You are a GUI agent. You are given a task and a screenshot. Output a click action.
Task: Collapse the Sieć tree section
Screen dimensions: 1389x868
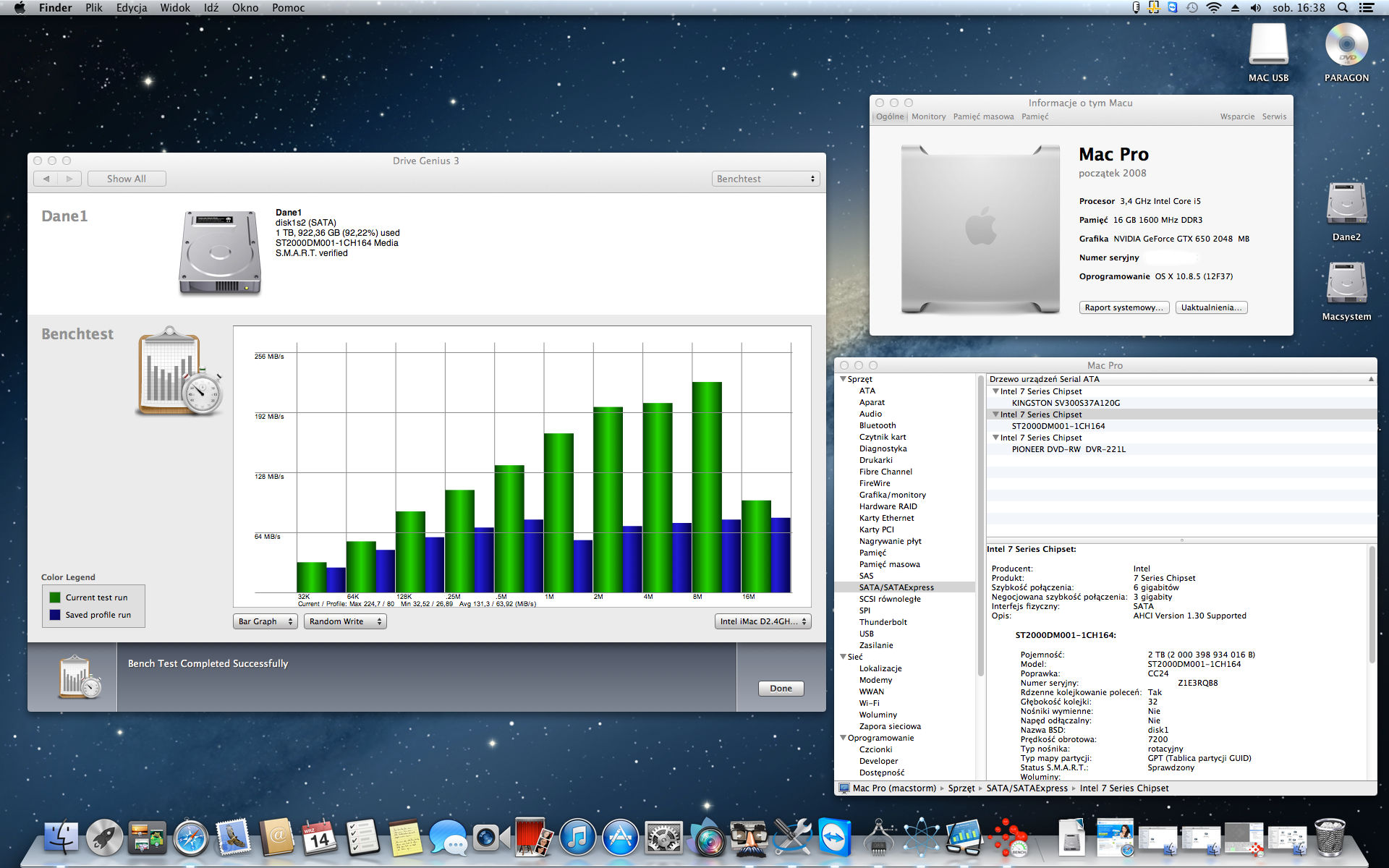point(844,657)
